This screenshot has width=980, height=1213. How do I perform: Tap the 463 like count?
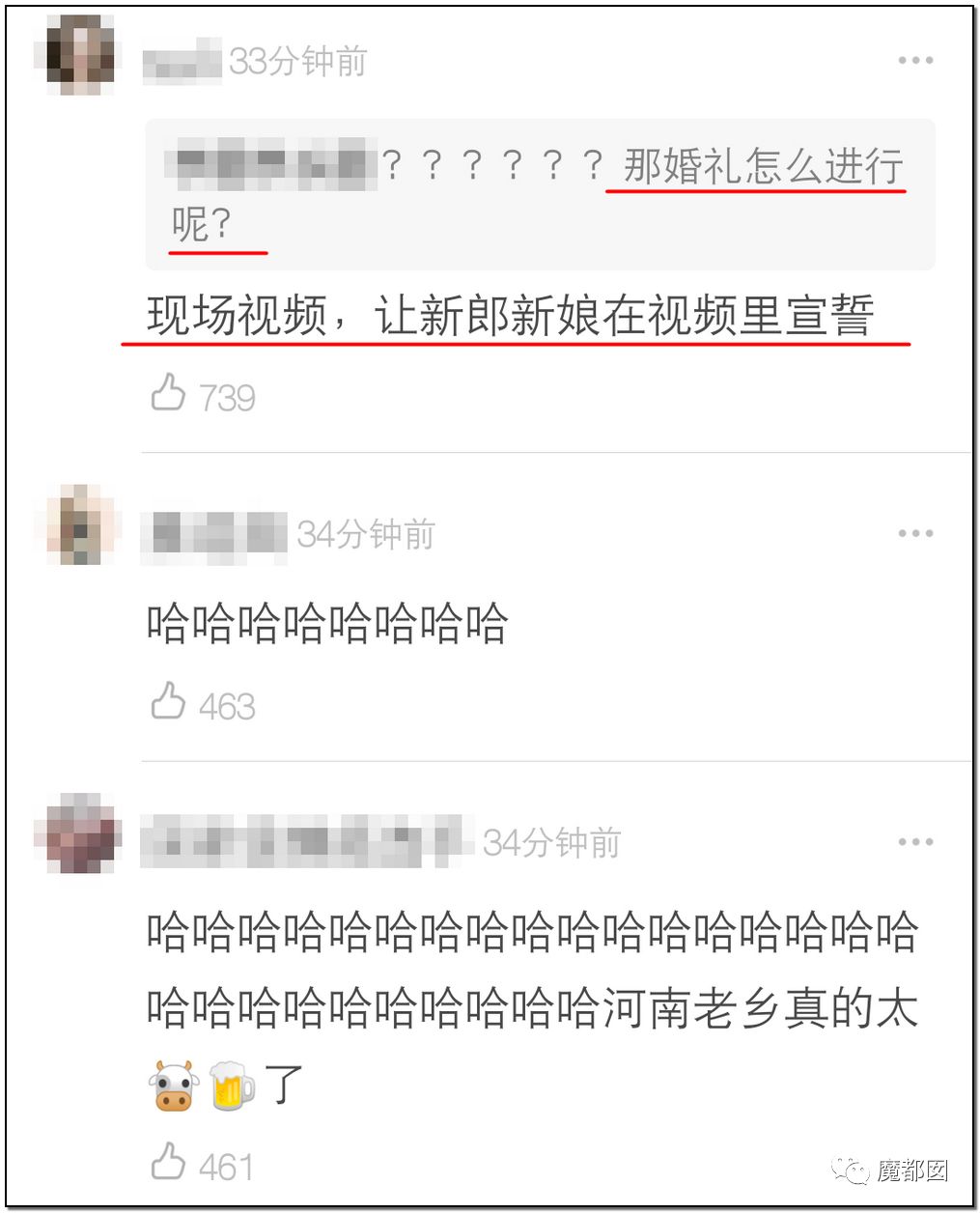click(x=227, y=706)
